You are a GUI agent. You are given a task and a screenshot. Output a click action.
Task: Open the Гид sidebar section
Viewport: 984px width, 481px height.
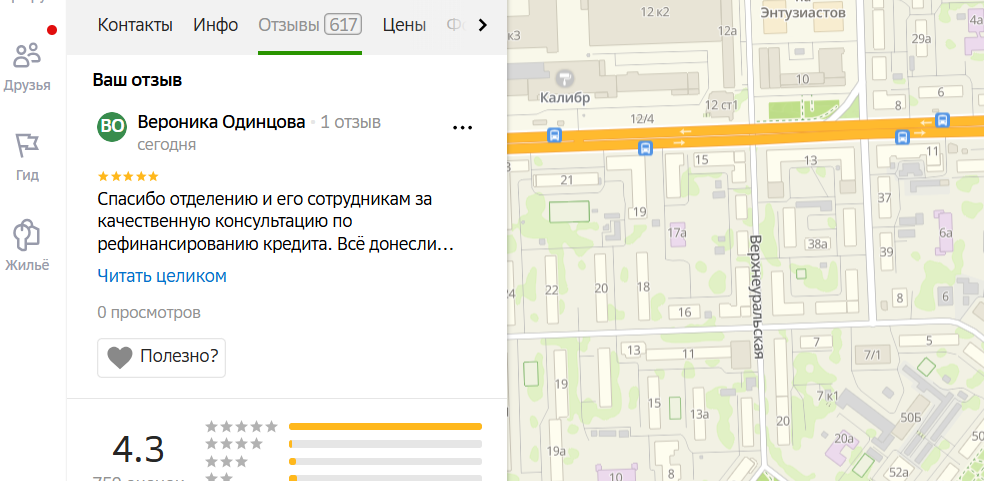tap(27, 157)
